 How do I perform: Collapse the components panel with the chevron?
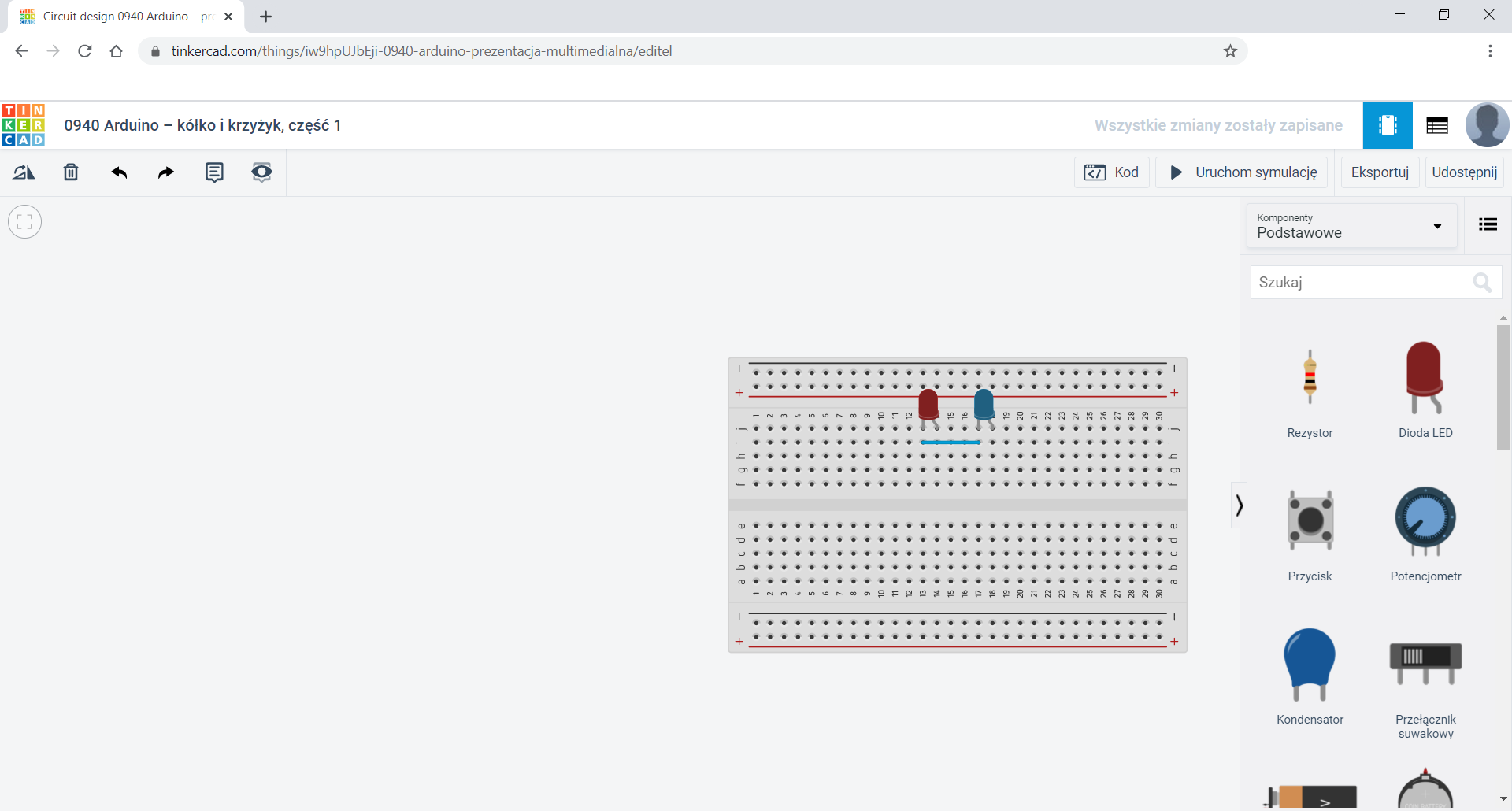pos(1239,505)
